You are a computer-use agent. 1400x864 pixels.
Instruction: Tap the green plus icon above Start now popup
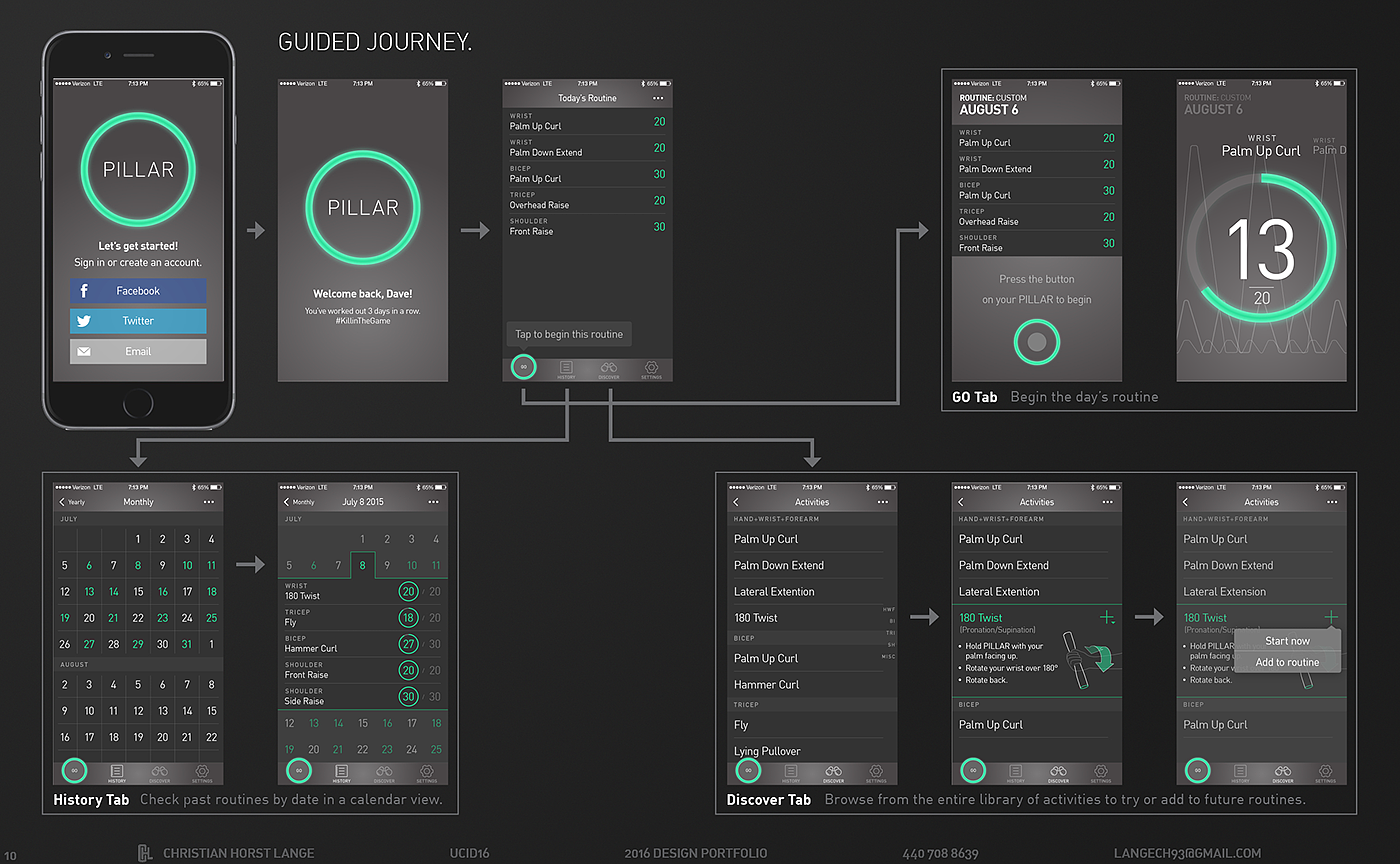[x=1331, y=617]
